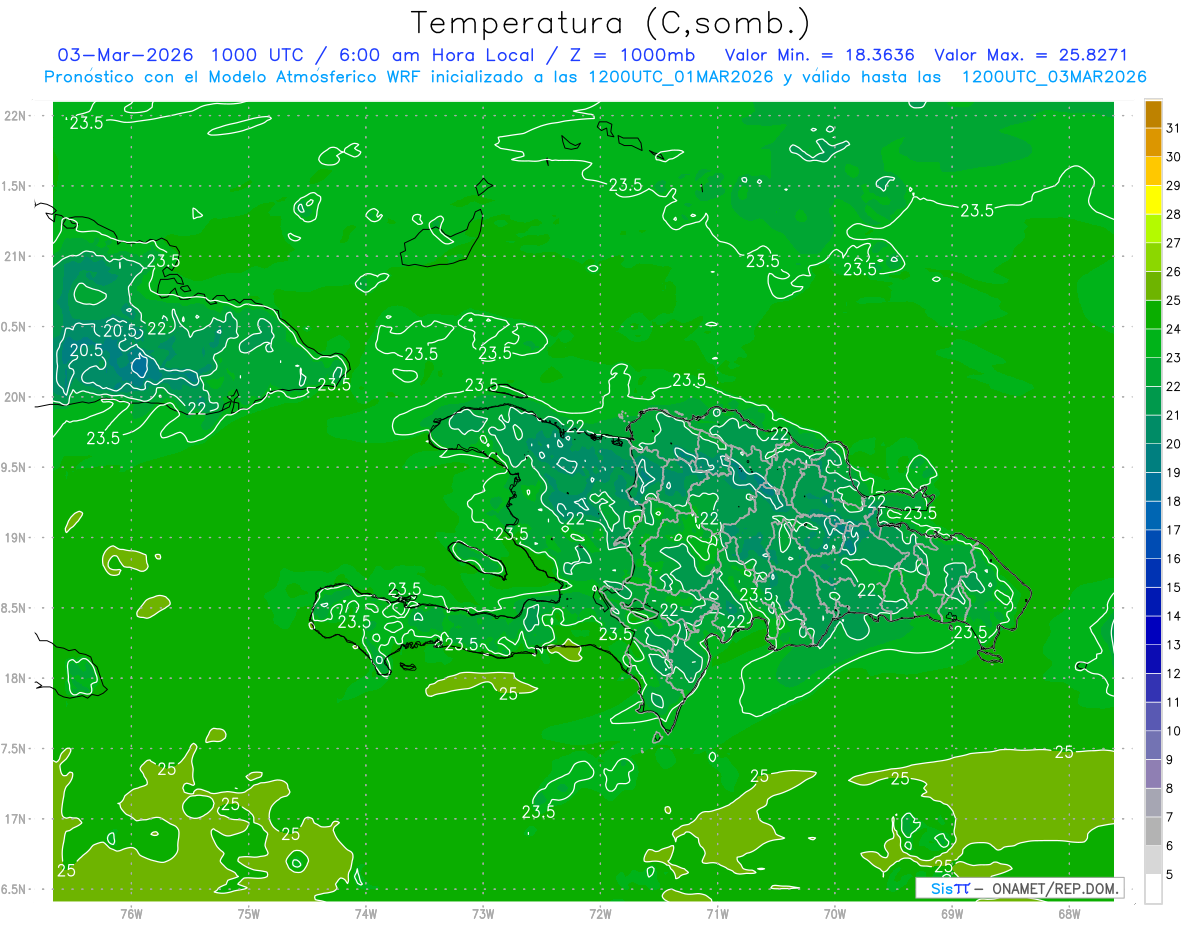Pick the legend color band between 6 and 7
The width and height of the screenshot is (1200, 927).
pyautogui.click(x=1153, y=831)
